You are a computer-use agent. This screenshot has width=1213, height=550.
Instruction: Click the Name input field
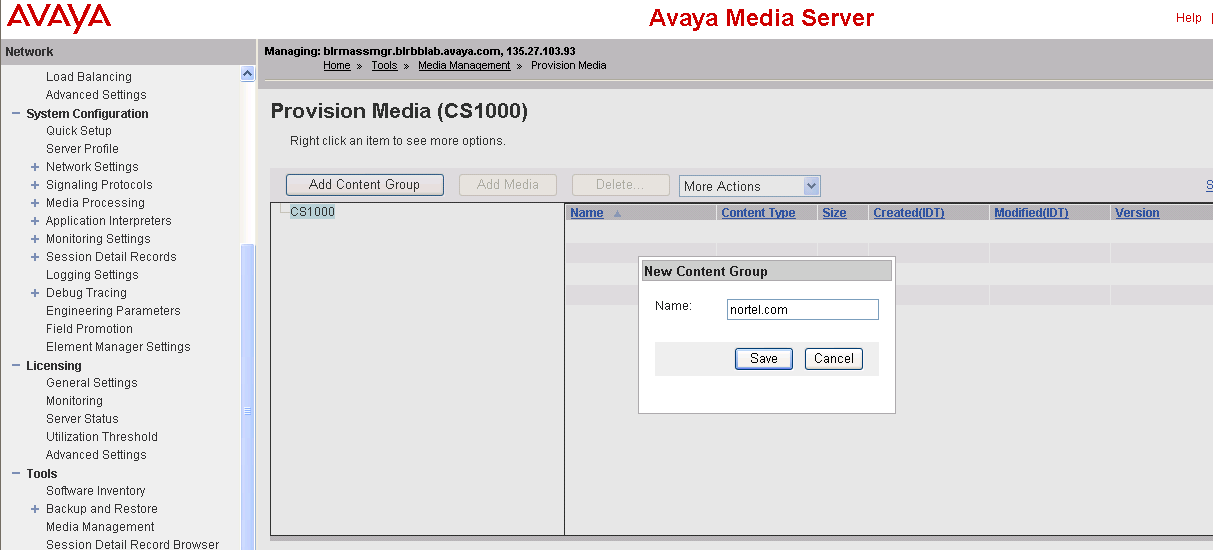click(x=803, y=310)
